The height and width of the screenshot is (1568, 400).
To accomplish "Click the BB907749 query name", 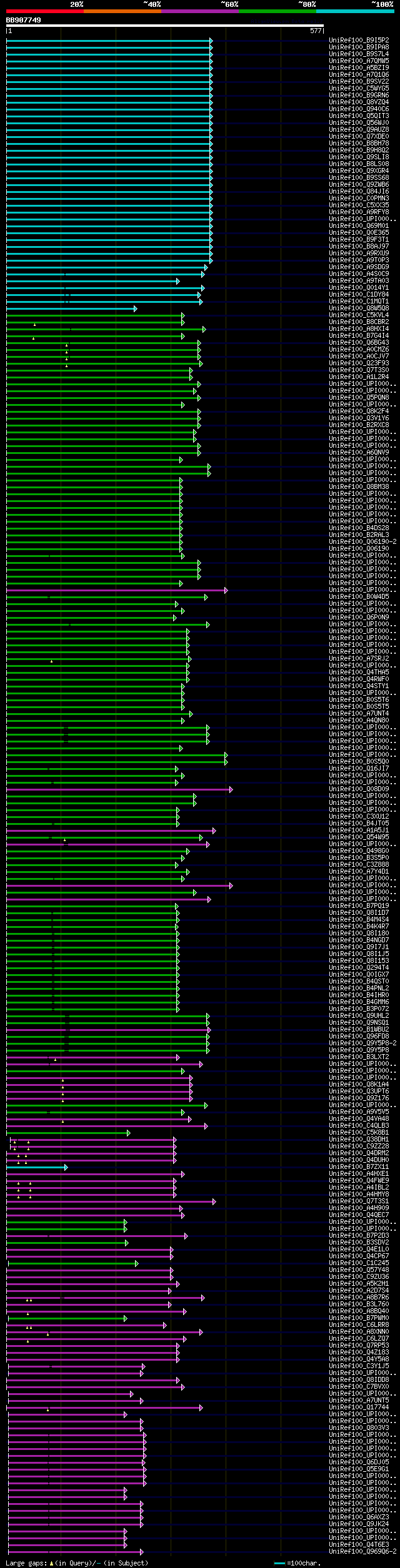I will click(x=24, y=20).
